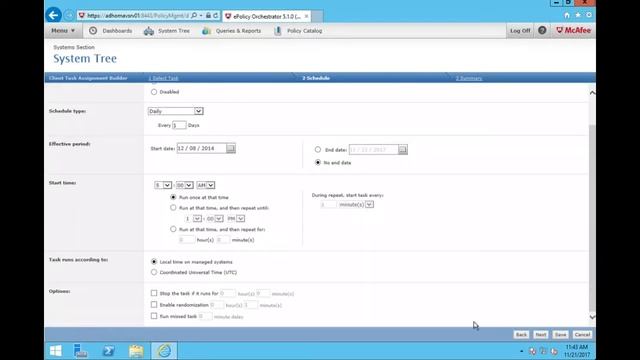Click the address bar search magnifier

(x=194, y=16)
